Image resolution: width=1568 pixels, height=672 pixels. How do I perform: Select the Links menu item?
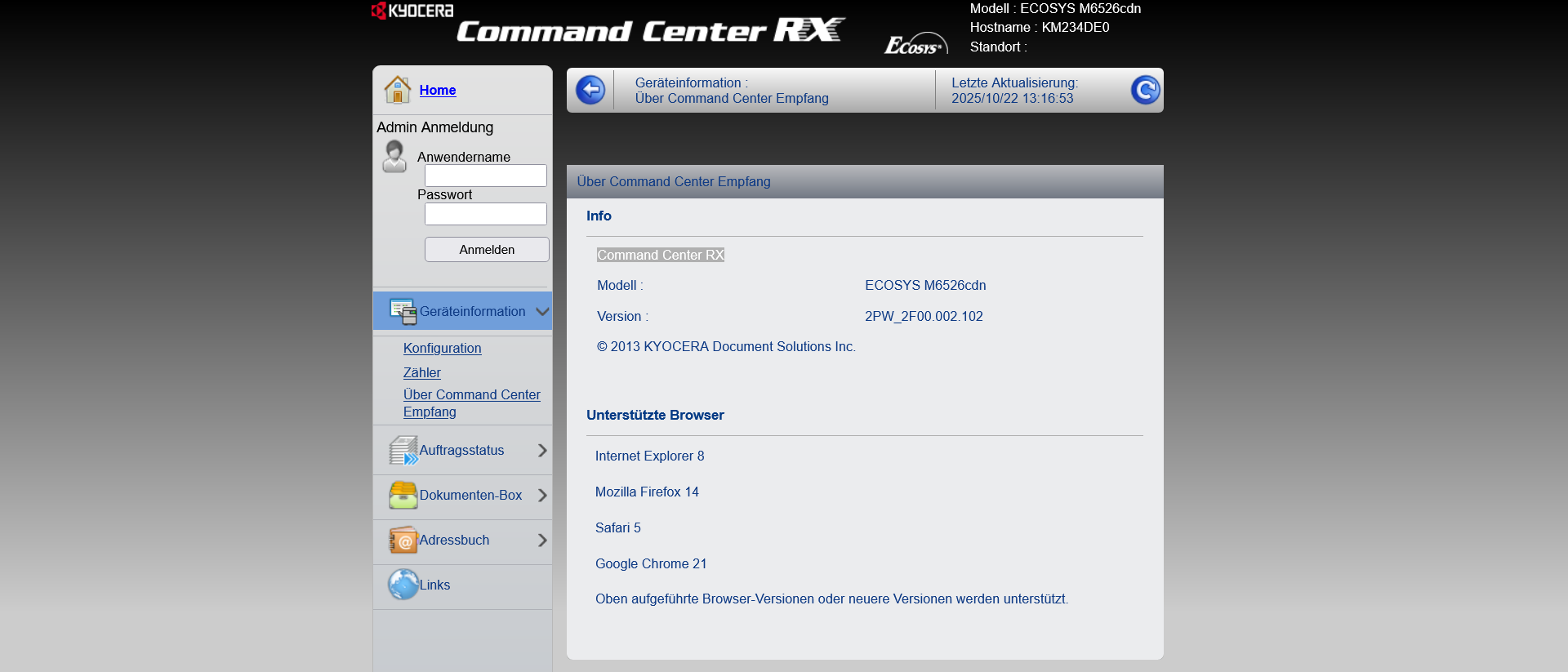pos(434,585)
